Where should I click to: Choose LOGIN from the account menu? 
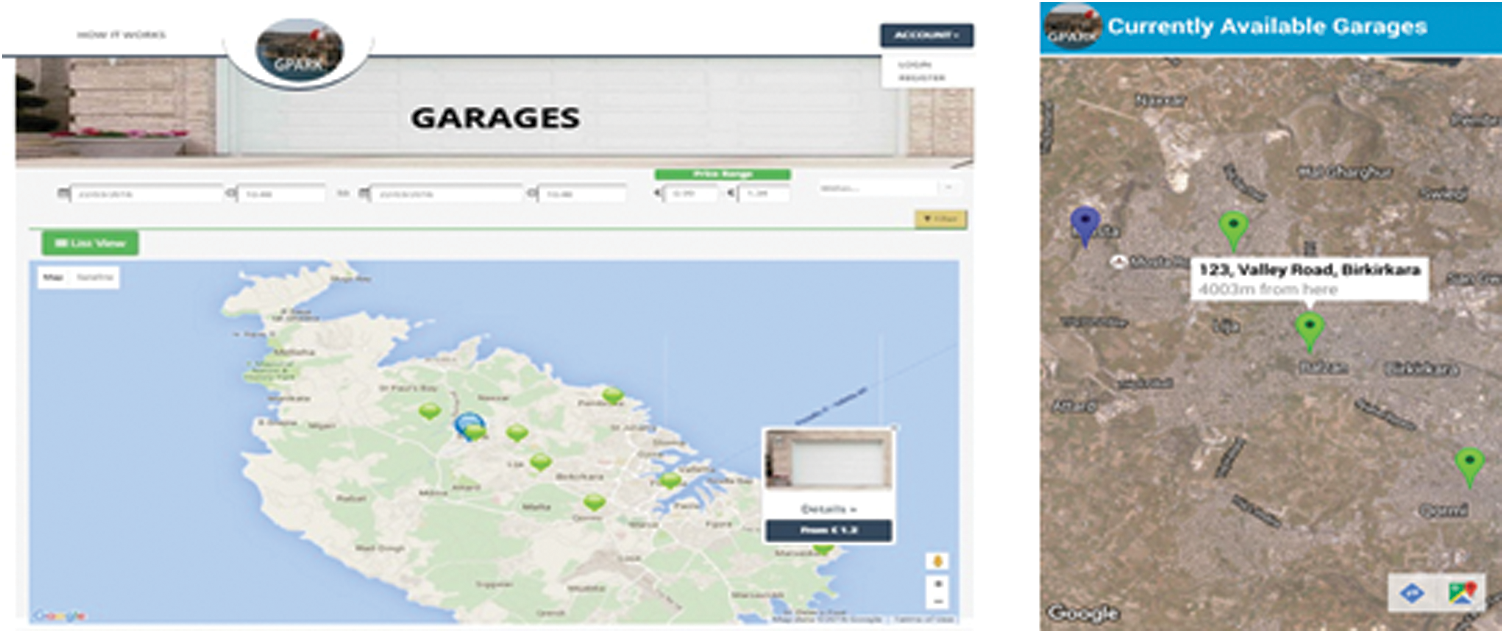click(x=914, y=64)
